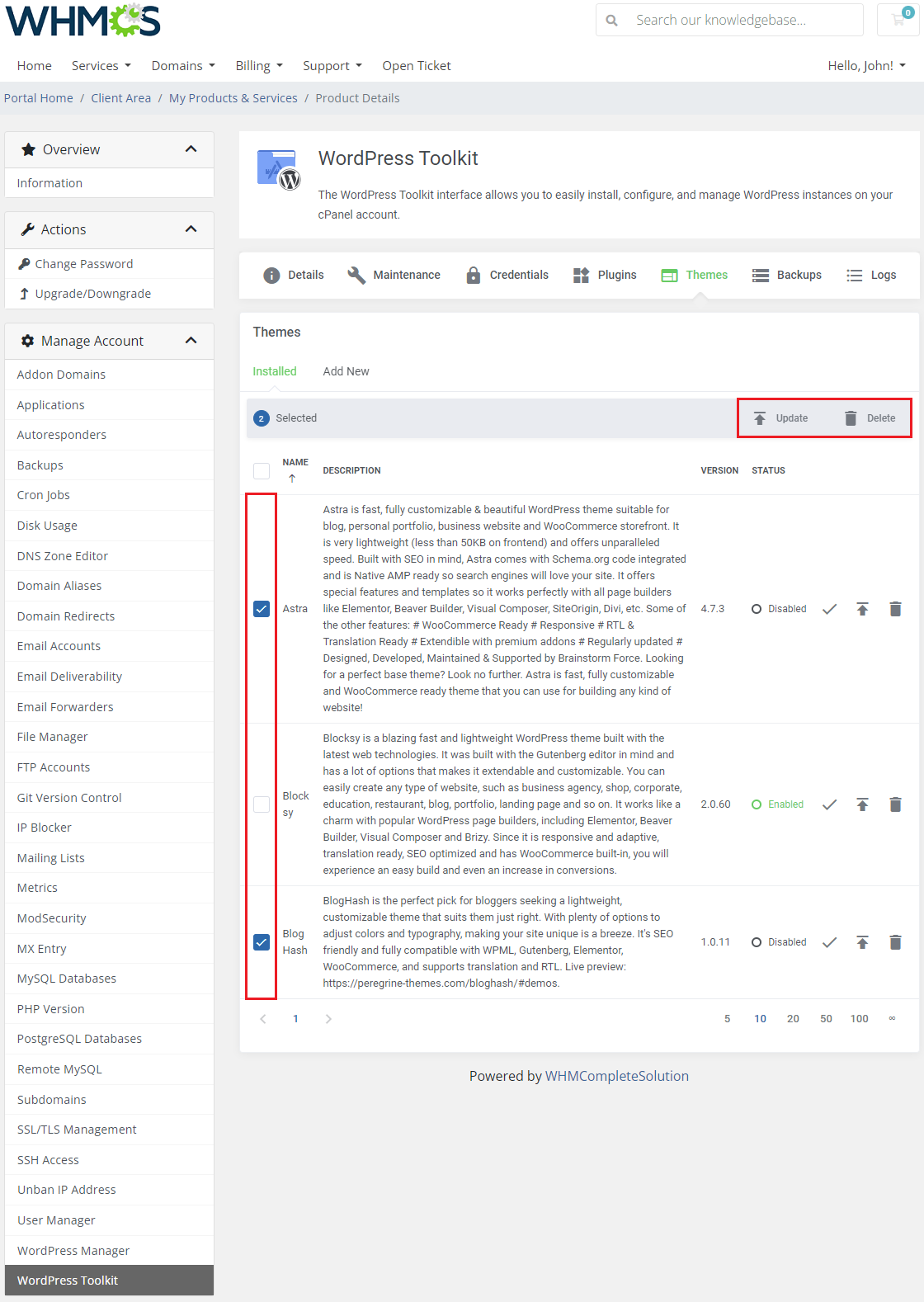Collapse the Overview sidebar panel
The image size is (924, 1302).
tap(191, 149)
